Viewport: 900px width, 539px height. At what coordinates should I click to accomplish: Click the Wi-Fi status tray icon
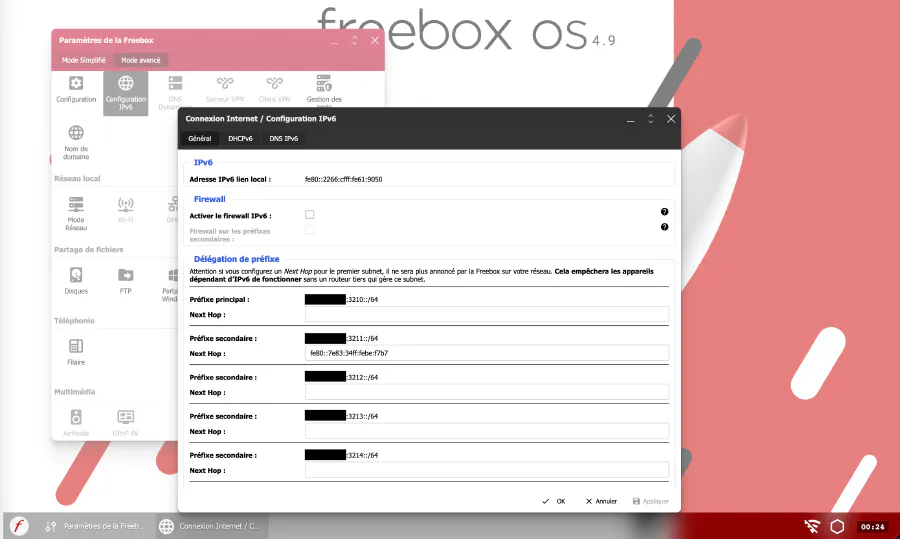coord(813,526)
